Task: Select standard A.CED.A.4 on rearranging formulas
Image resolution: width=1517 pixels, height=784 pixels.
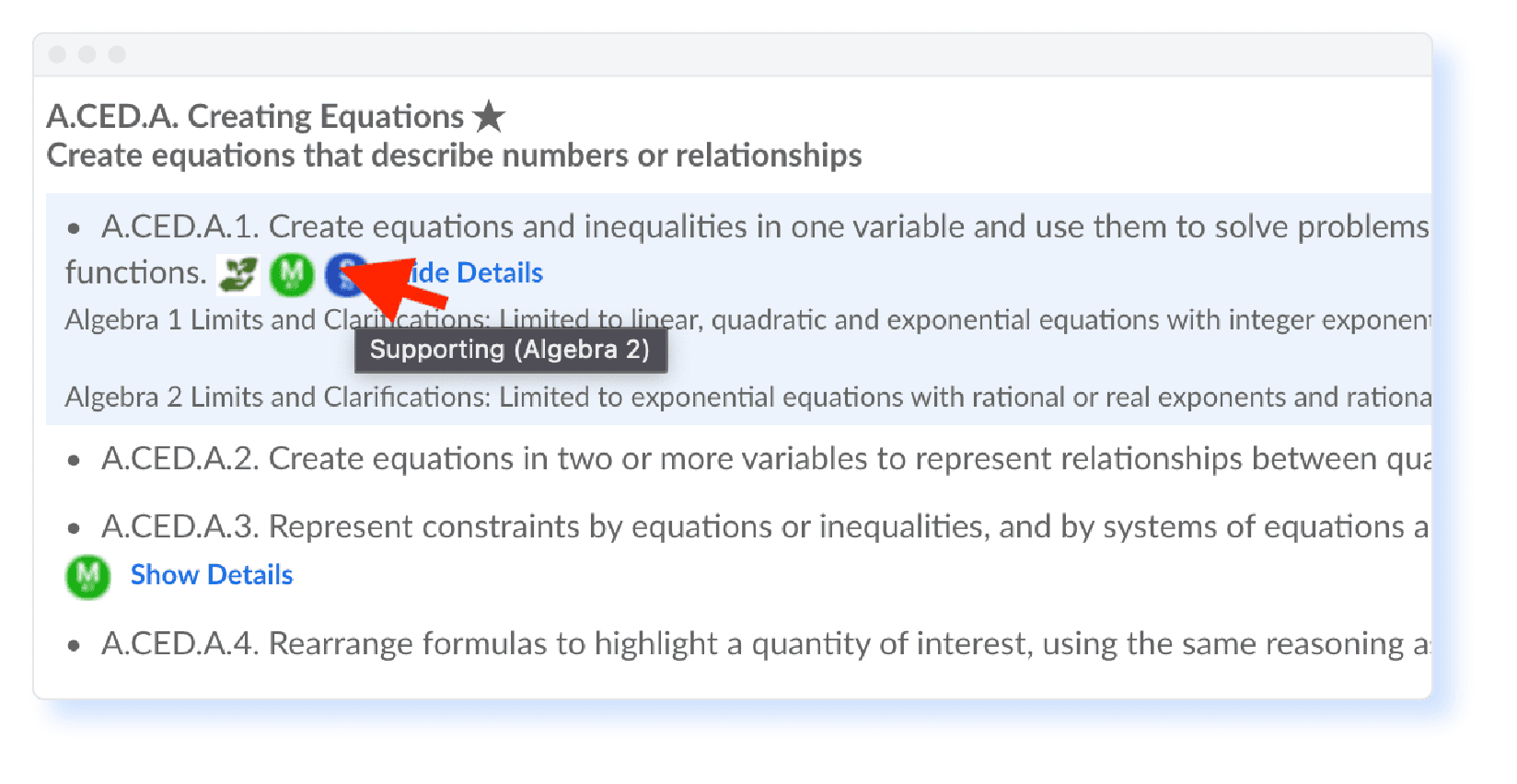Action: (764, 643)
